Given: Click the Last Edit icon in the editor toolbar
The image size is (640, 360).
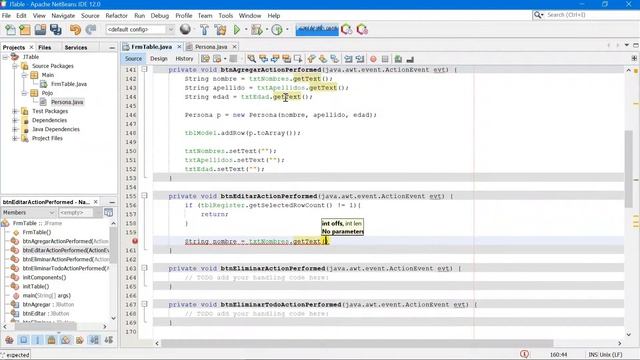Looking at the screenshot, I should (x=205, y=59).
